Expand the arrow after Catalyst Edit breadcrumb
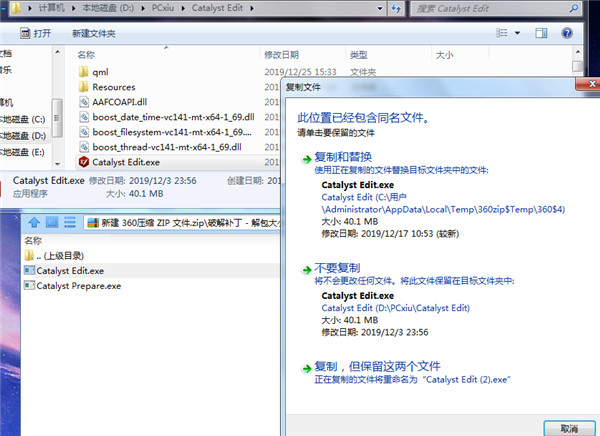The image size is (600, 436). [x=252, y=8]
